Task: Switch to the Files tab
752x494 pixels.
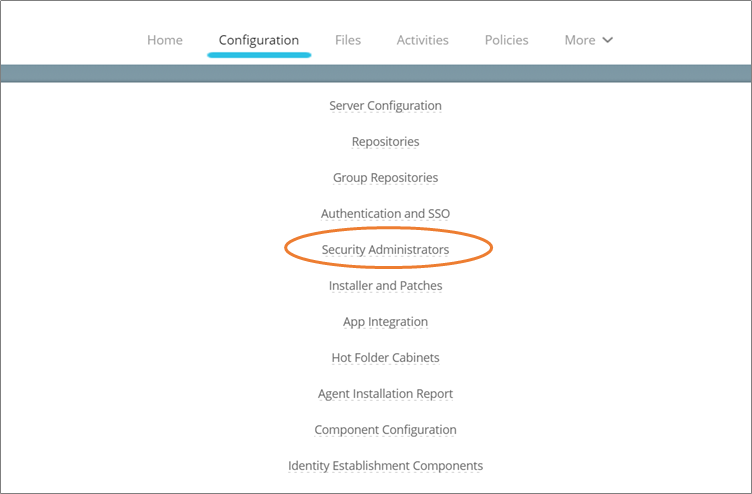Action: coord(348,40)
